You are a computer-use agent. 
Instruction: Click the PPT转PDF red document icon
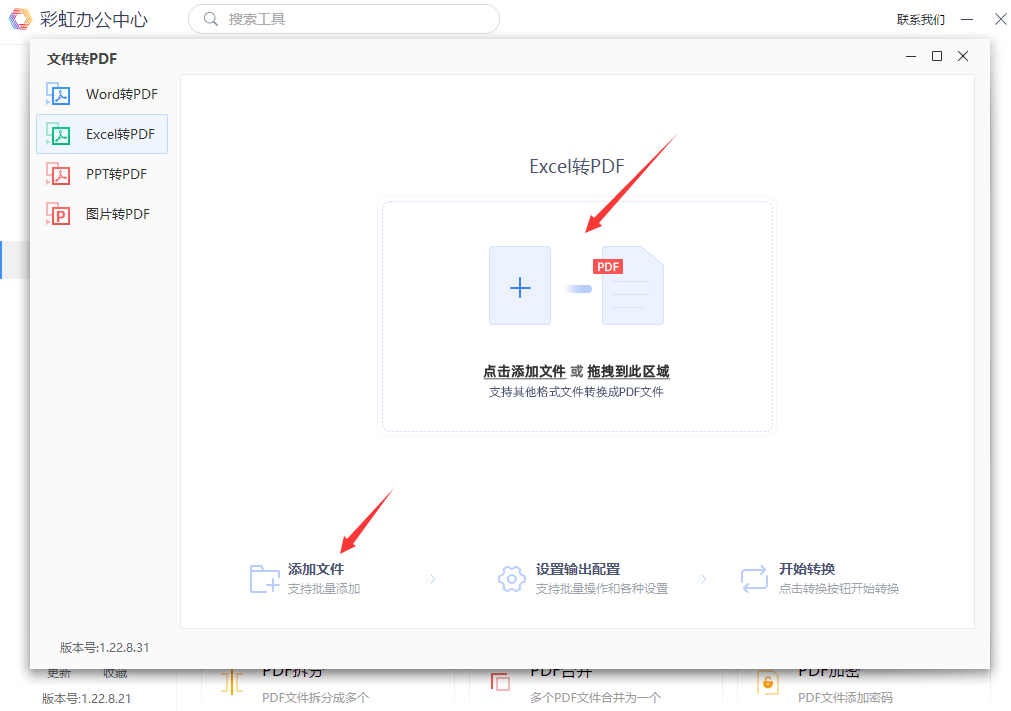[59, 174]
